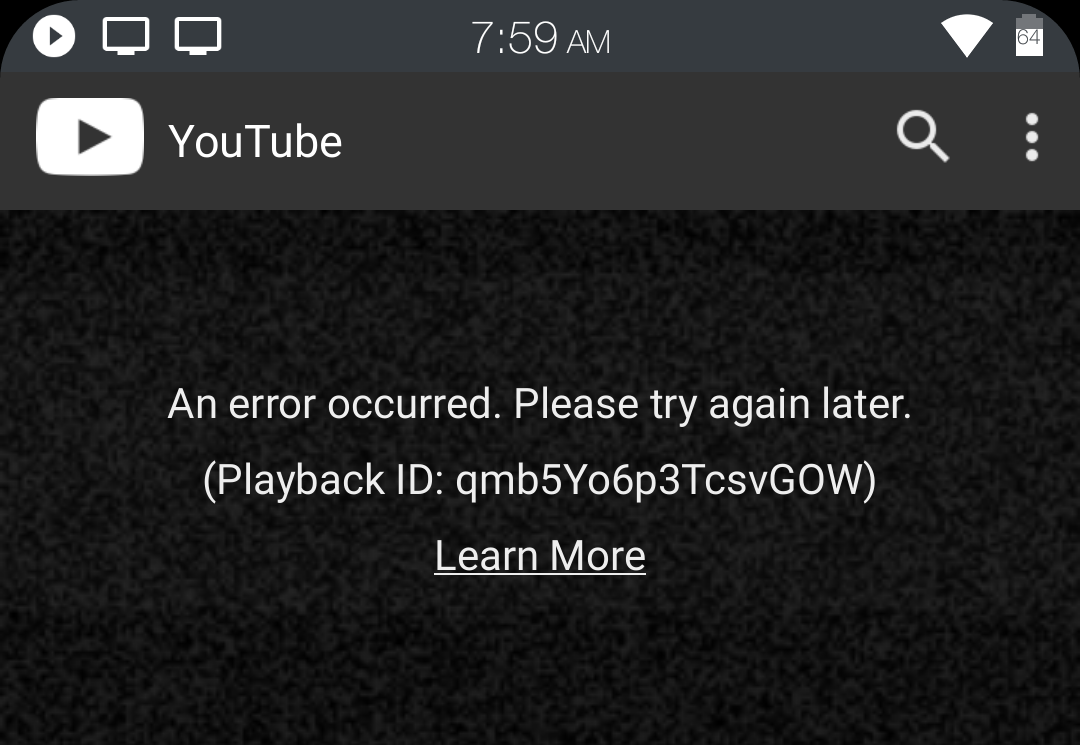
Task: Tap the error occurred message
Action: pos(540,404)
